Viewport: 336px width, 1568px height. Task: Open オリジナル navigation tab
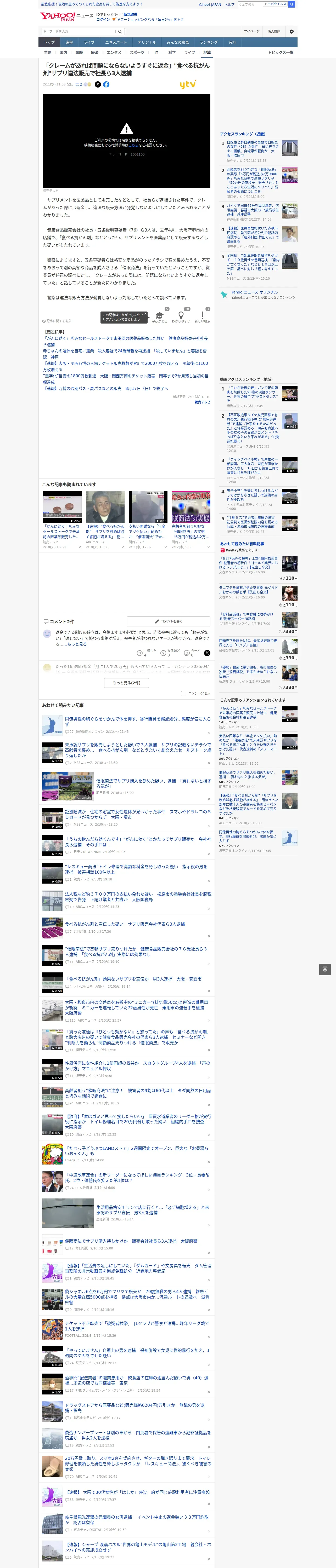(147, 43)
